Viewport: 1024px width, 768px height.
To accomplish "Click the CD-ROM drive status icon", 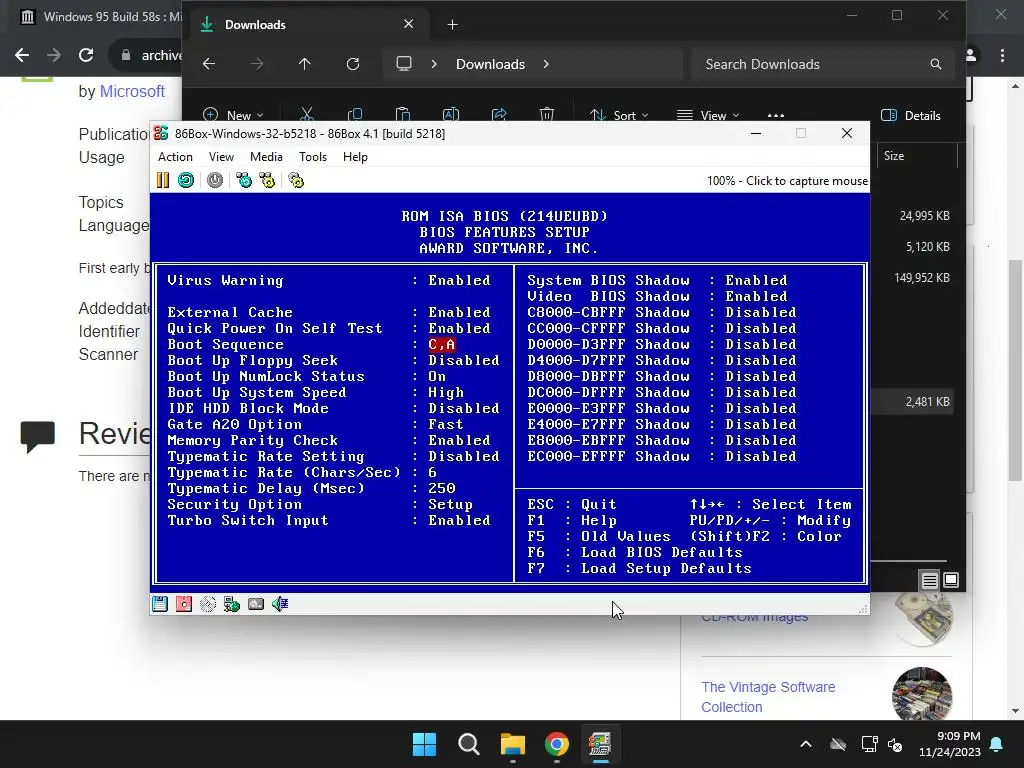I will 208,604.
